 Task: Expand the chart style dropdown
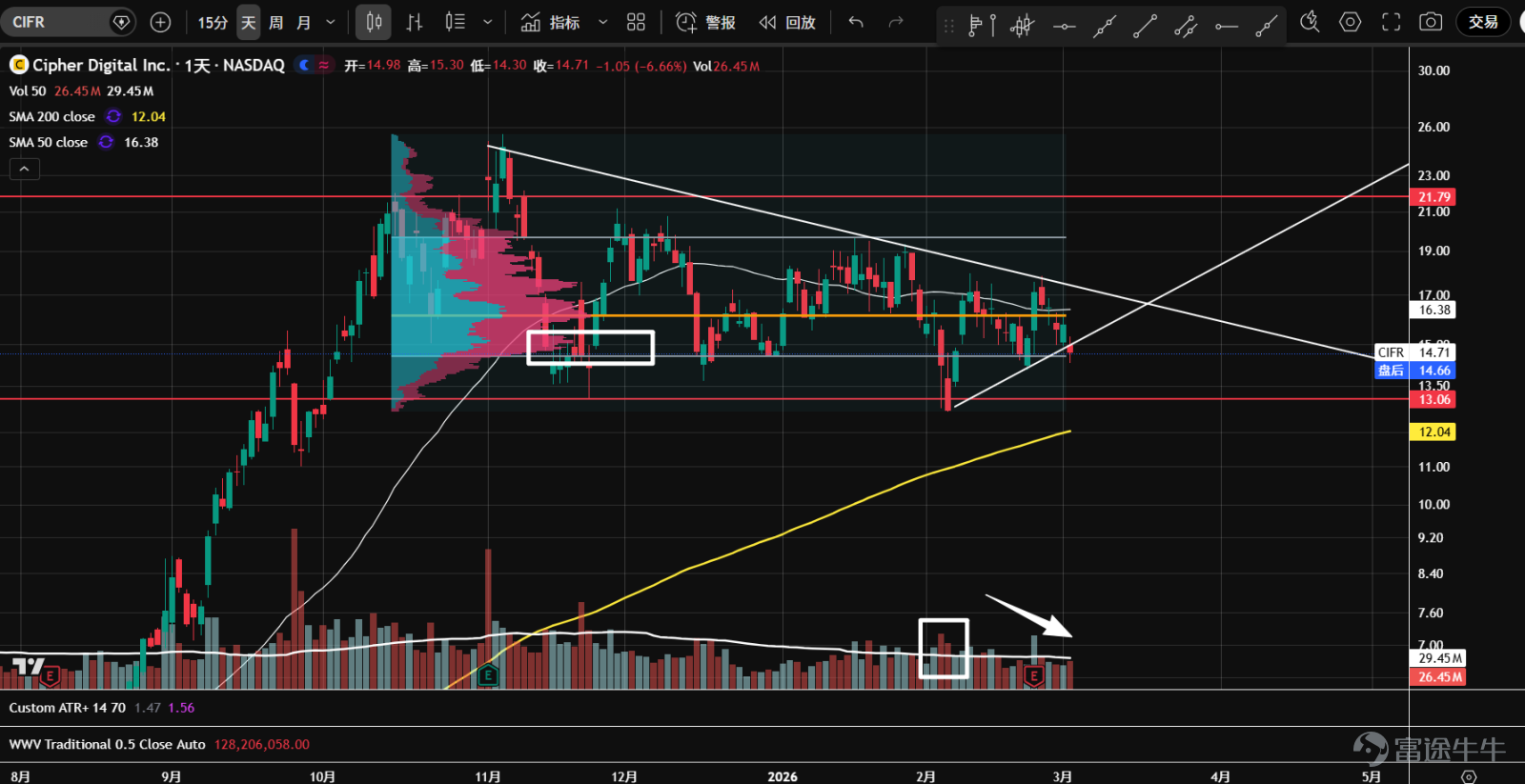pos(488,22)
